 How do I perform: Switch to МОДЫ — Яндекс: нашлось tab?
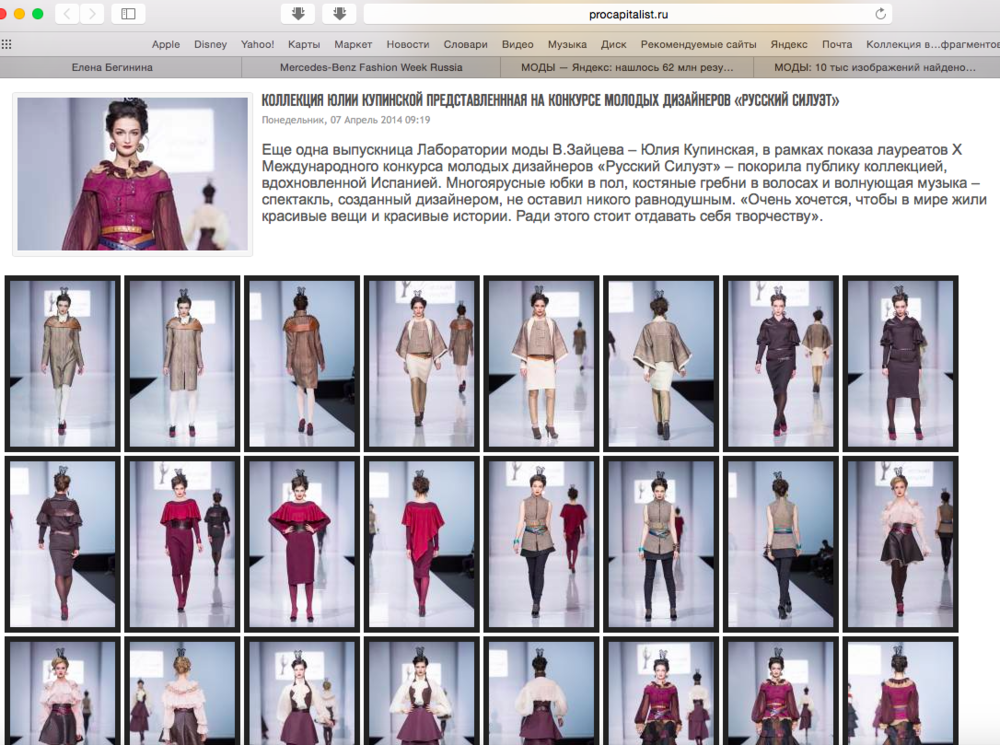click(627, 67)
